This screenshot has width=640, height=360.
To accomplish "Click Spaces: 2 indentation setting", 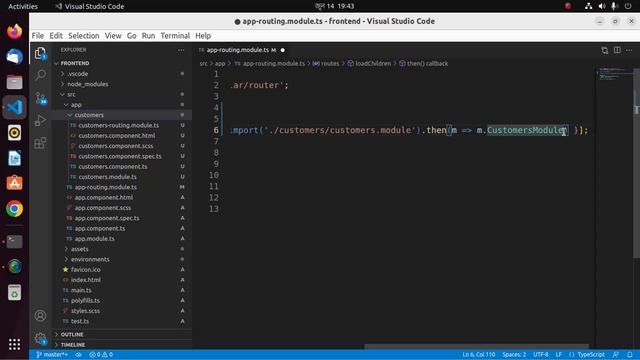I will [514, 355].
